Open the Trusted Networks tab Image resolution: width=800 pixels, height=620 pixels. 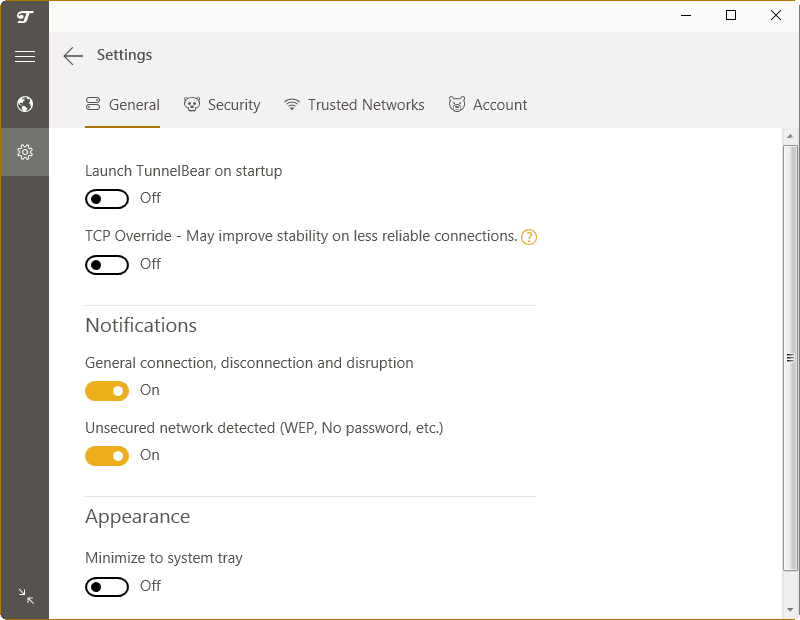(354, 105)
